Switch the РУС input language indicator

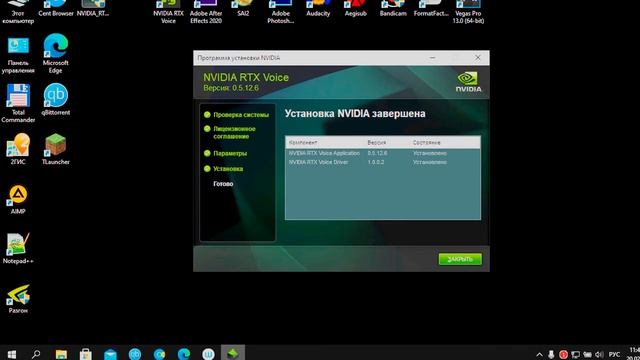(x=614, y=355)
